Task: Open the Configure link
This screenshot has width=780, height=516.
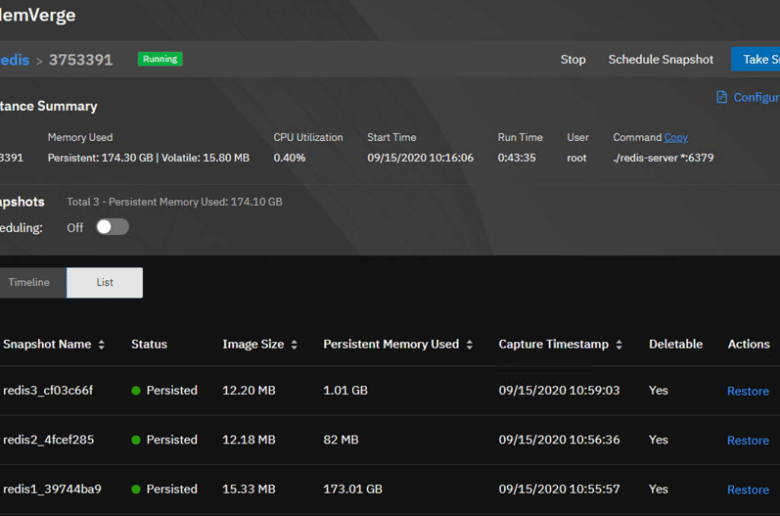Action: pos(756,97)
